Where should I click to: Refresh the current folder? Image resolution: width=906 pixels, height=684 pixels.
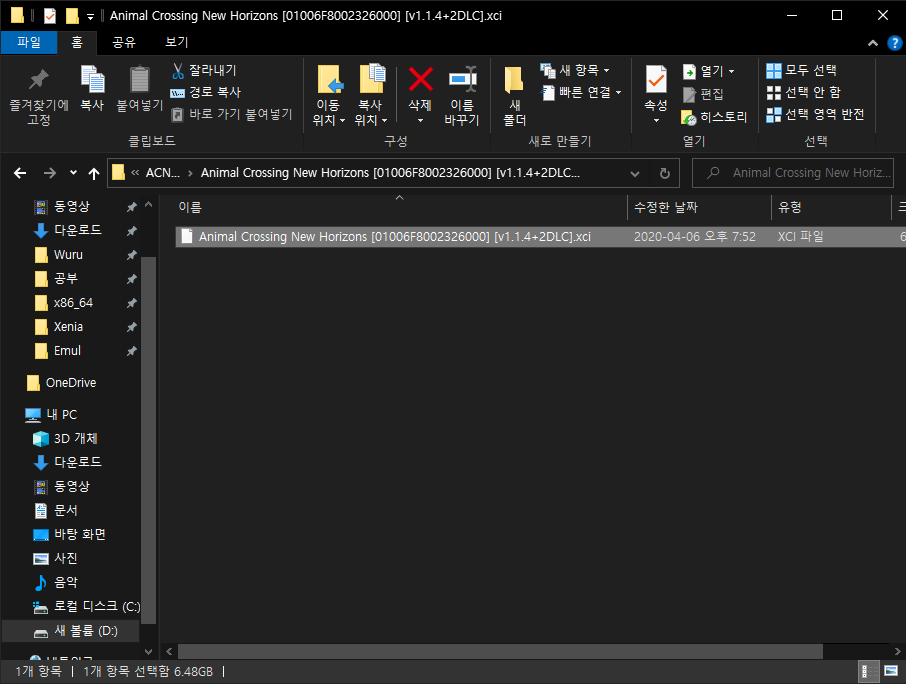tap(664, 173)
